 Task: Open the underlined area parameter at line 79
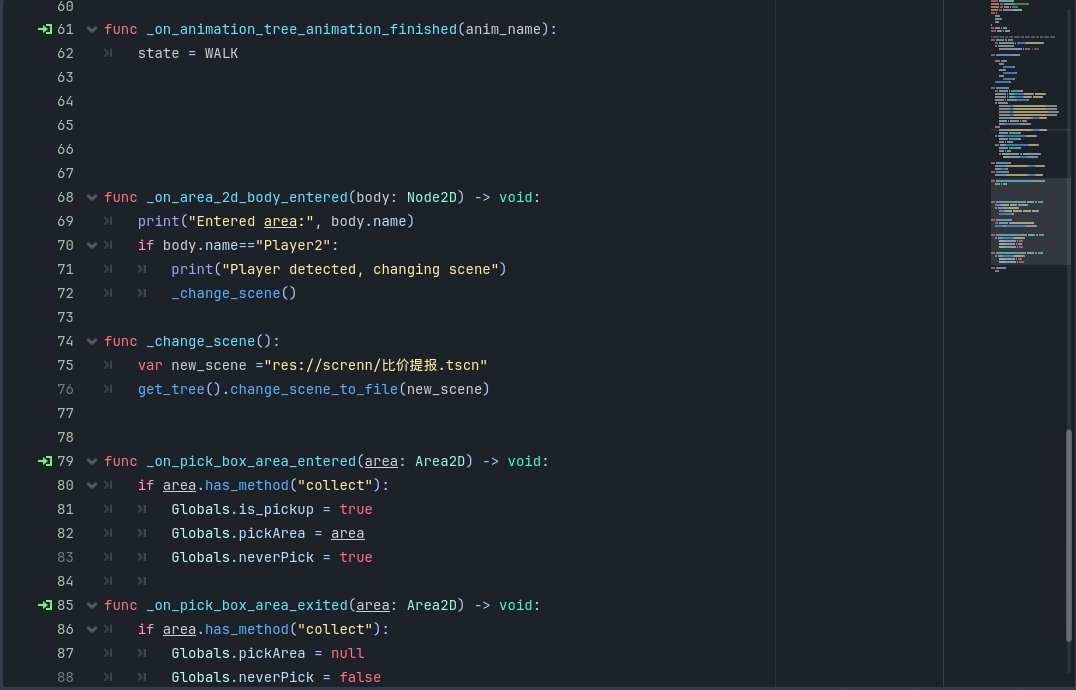(381, 461)
